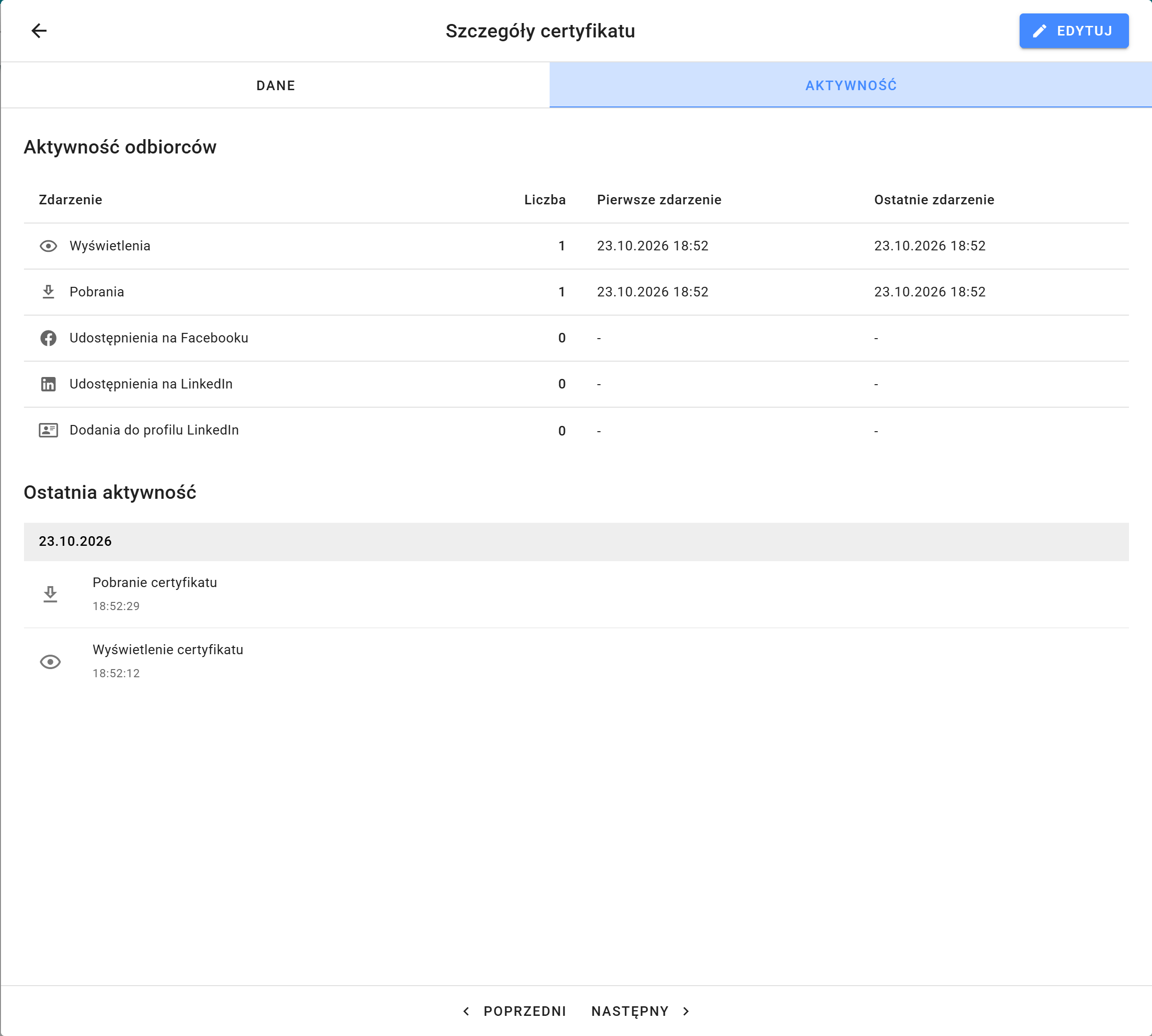Click the download icon next to Pobranie certyfikatu

(x=50, y=594)
